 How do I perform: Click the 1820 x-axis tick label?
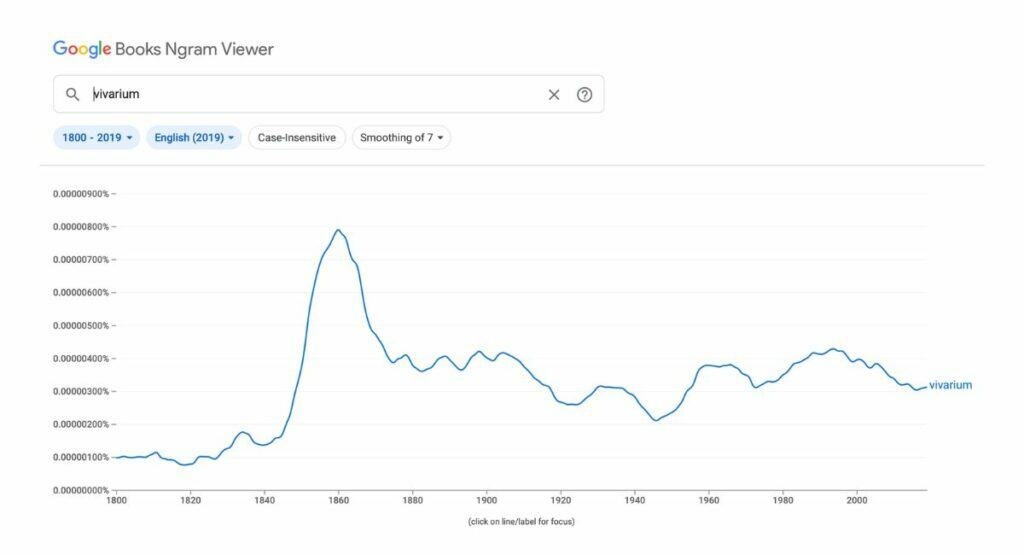click(x=191, y=500)
